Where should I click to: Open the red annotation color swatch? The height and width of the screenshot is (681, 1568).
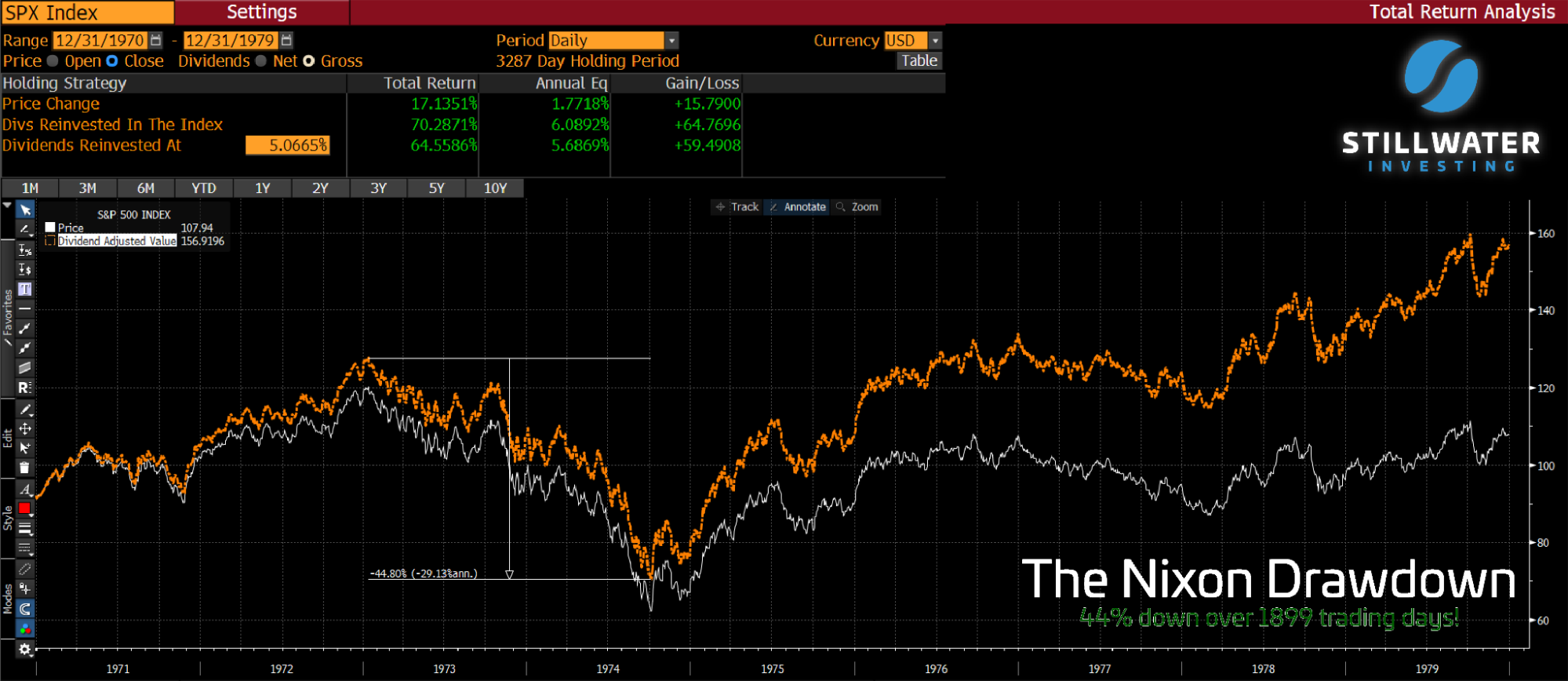(25, 508)
